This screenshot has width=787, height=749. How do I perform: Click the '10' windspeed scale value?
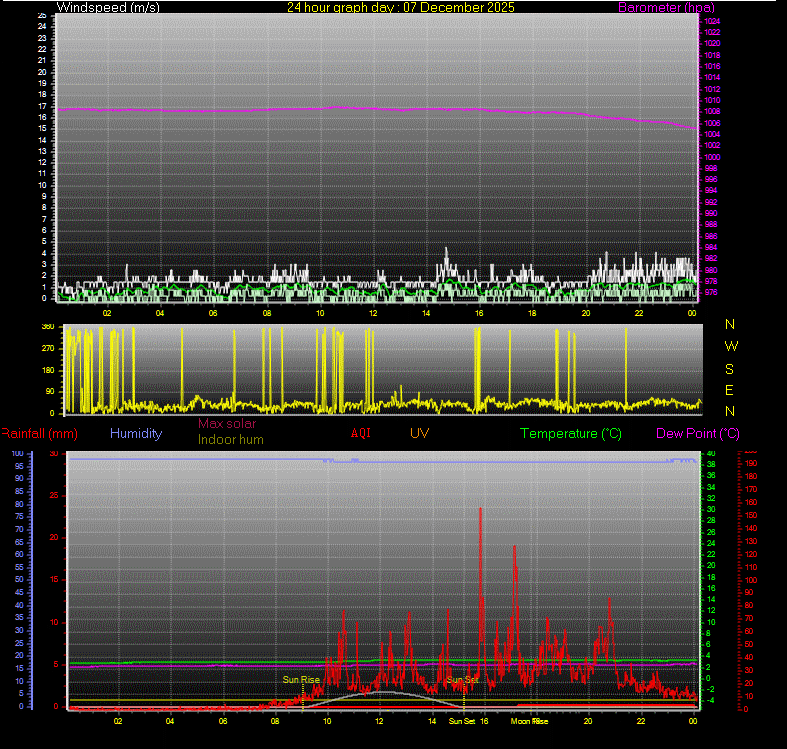pyautogui.click(x=42, y=185)
